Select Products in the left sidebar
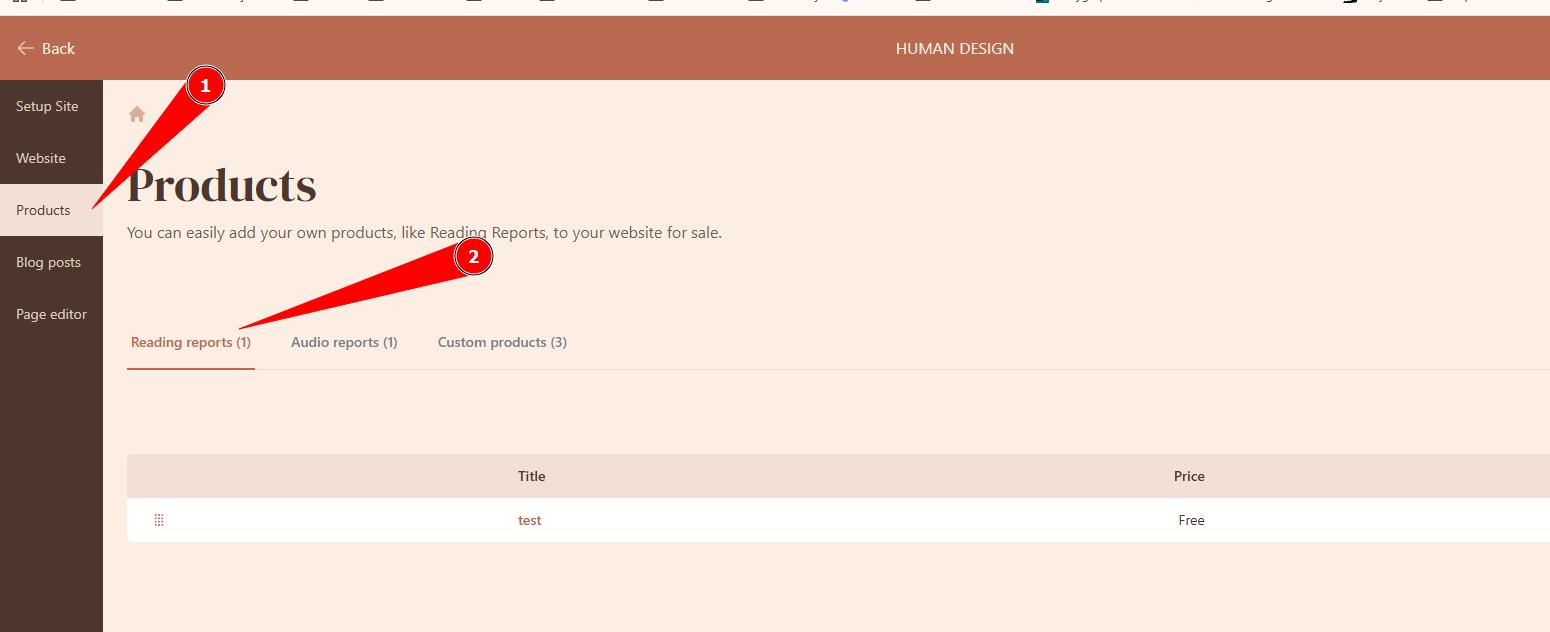 pyautogui.click(x=43, y=210)
